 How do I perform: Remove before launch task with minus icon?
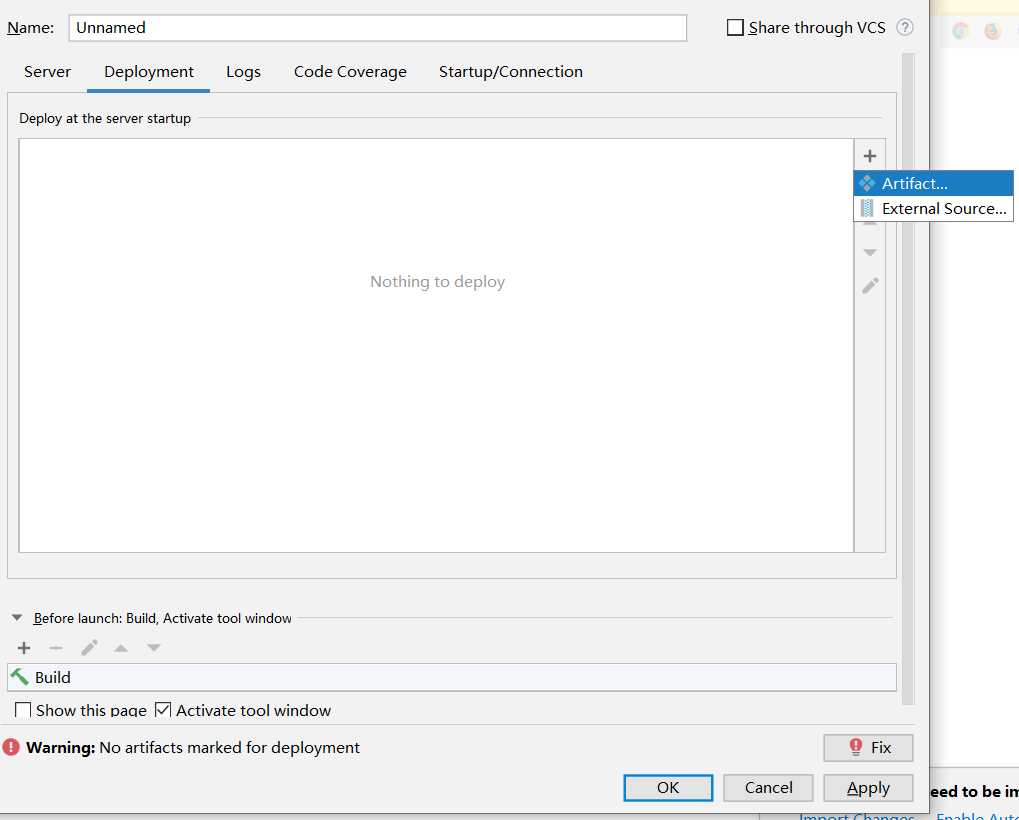pos(56,648)
